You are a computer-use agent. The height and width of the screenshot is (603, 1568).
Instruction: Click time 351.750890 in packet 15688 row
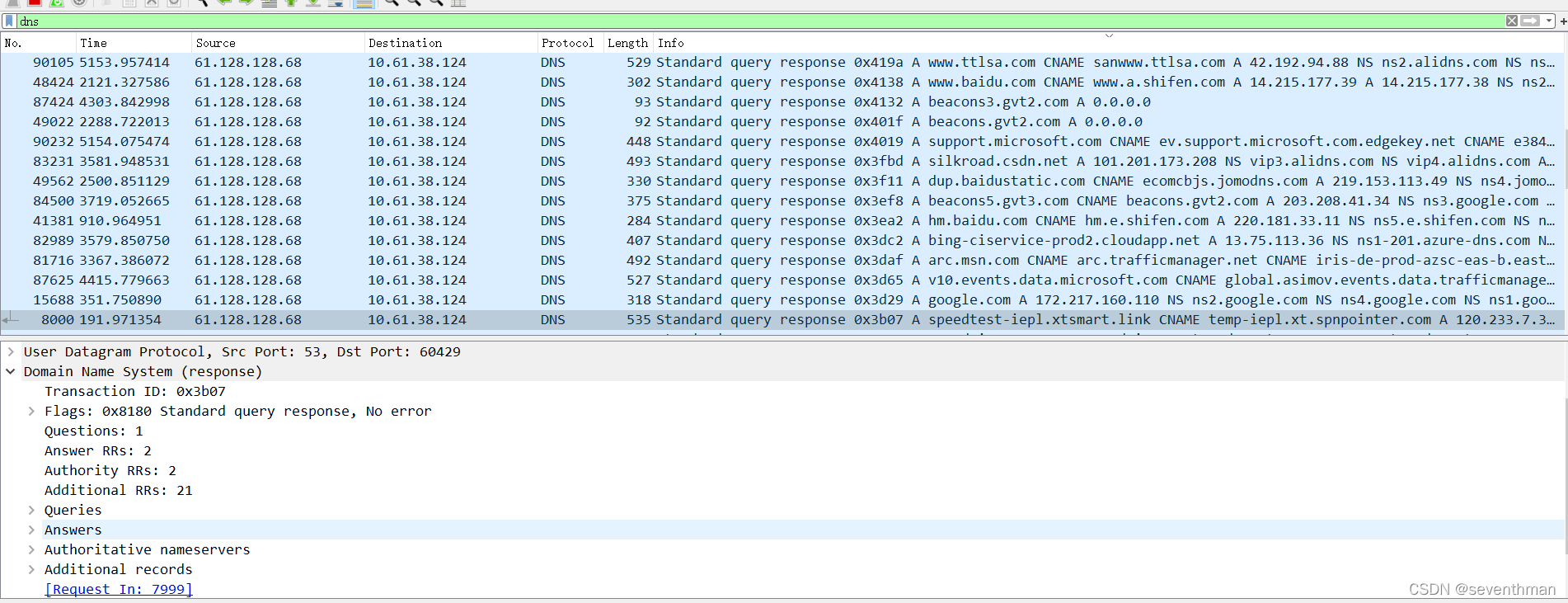click(120, 300)
